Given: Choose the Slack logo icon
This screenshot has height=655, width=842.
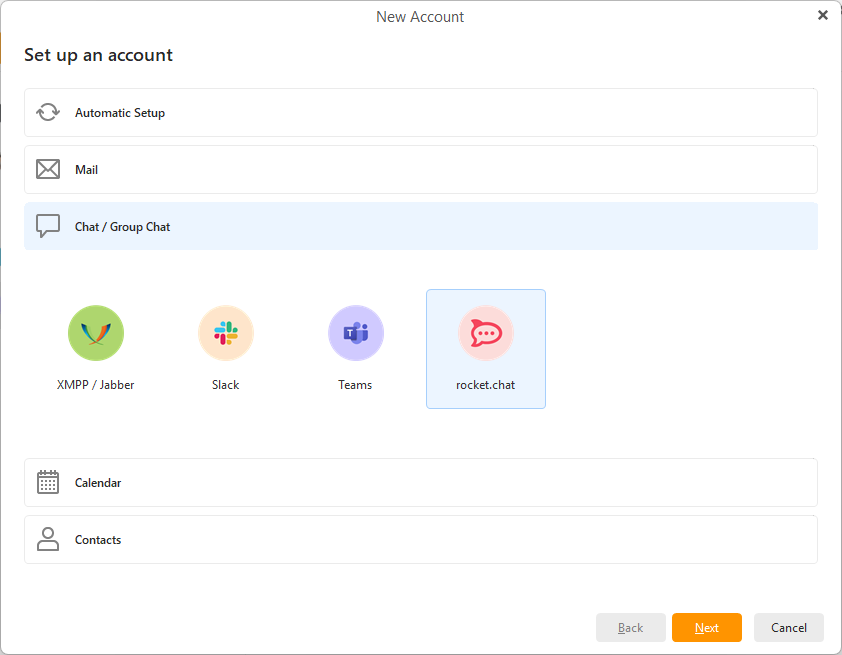Looking at the screenshot, I should pyautogui.click(x=226, y=333).
